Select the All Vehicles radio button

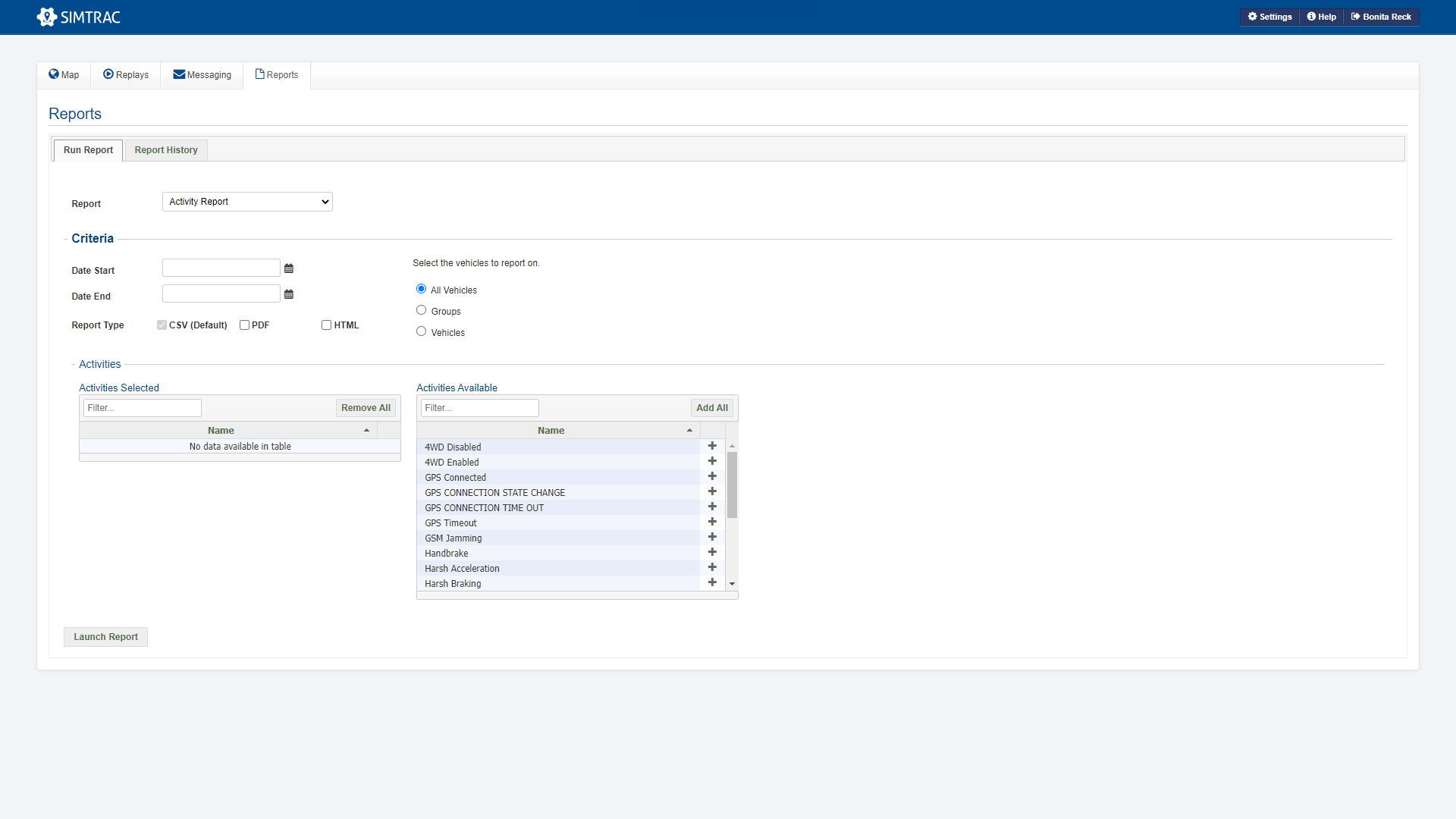point(421,289)
